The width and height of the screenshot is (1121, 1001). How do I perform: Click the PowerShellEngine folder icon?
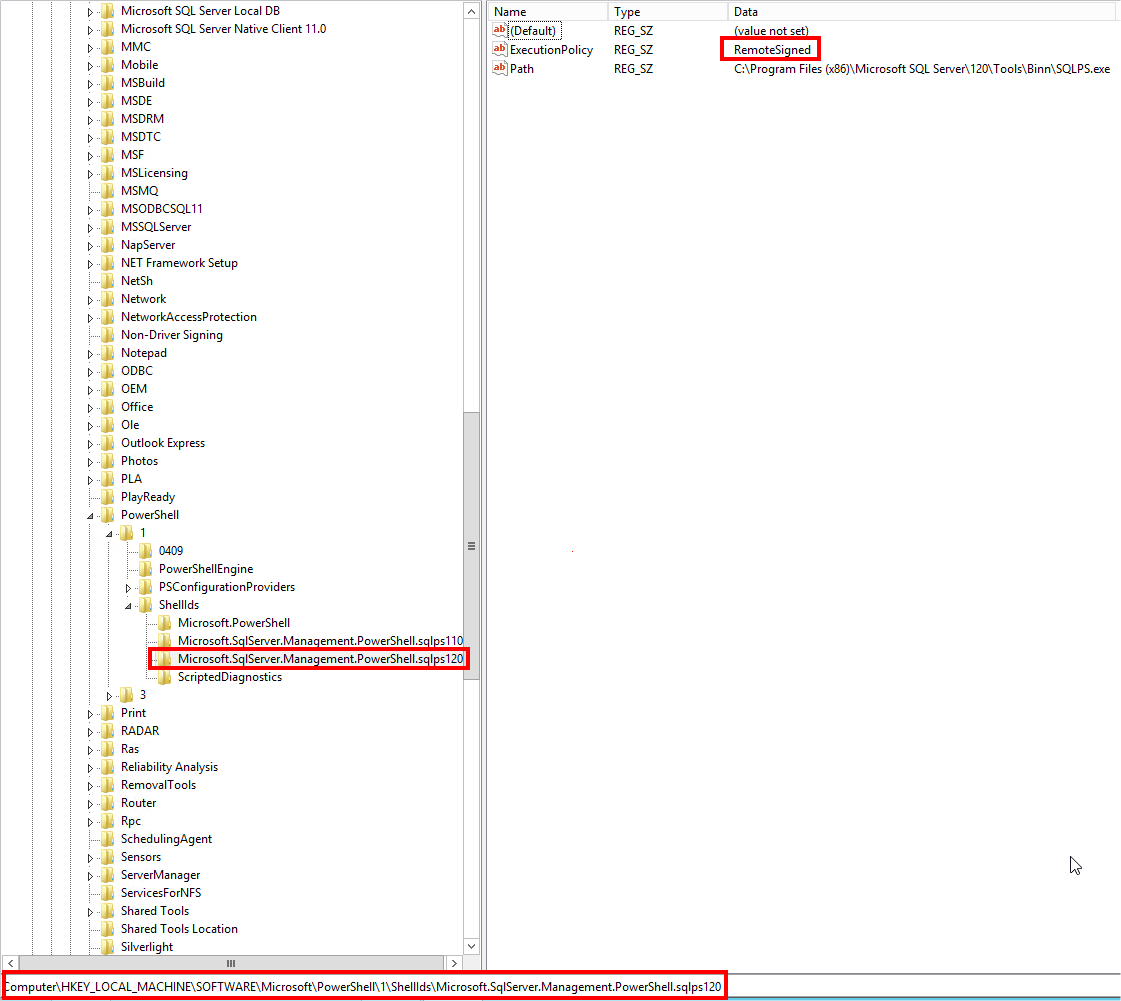coord(146,569)
